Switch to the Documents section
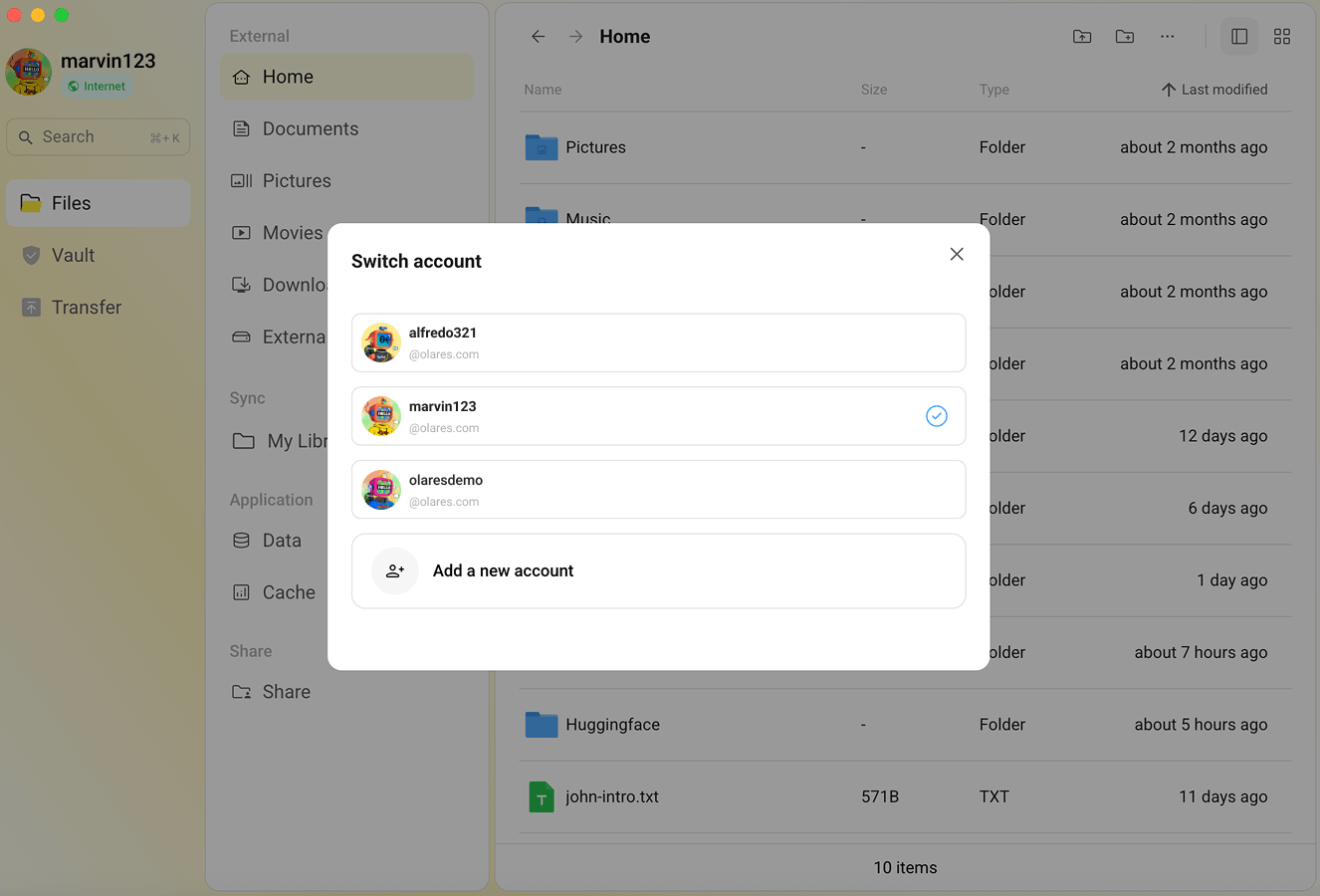1320x896 pixels. pos(309,128)
